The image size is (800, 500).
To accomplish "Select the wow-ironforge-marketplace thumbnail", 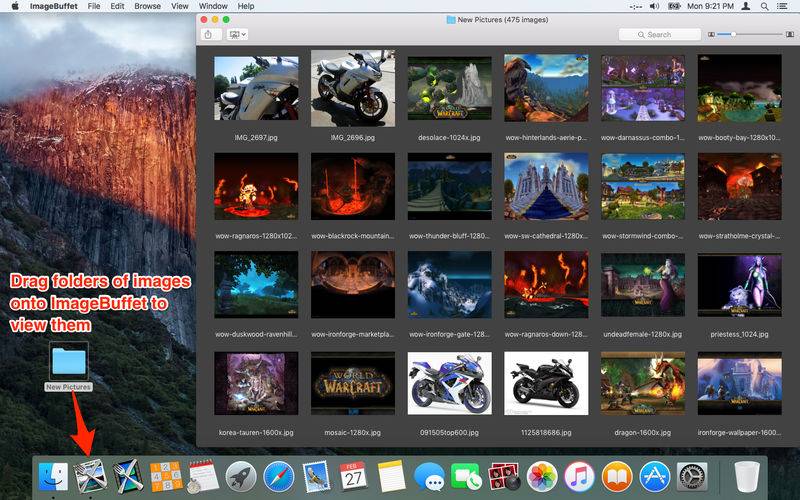I will [x=353, y=285].
